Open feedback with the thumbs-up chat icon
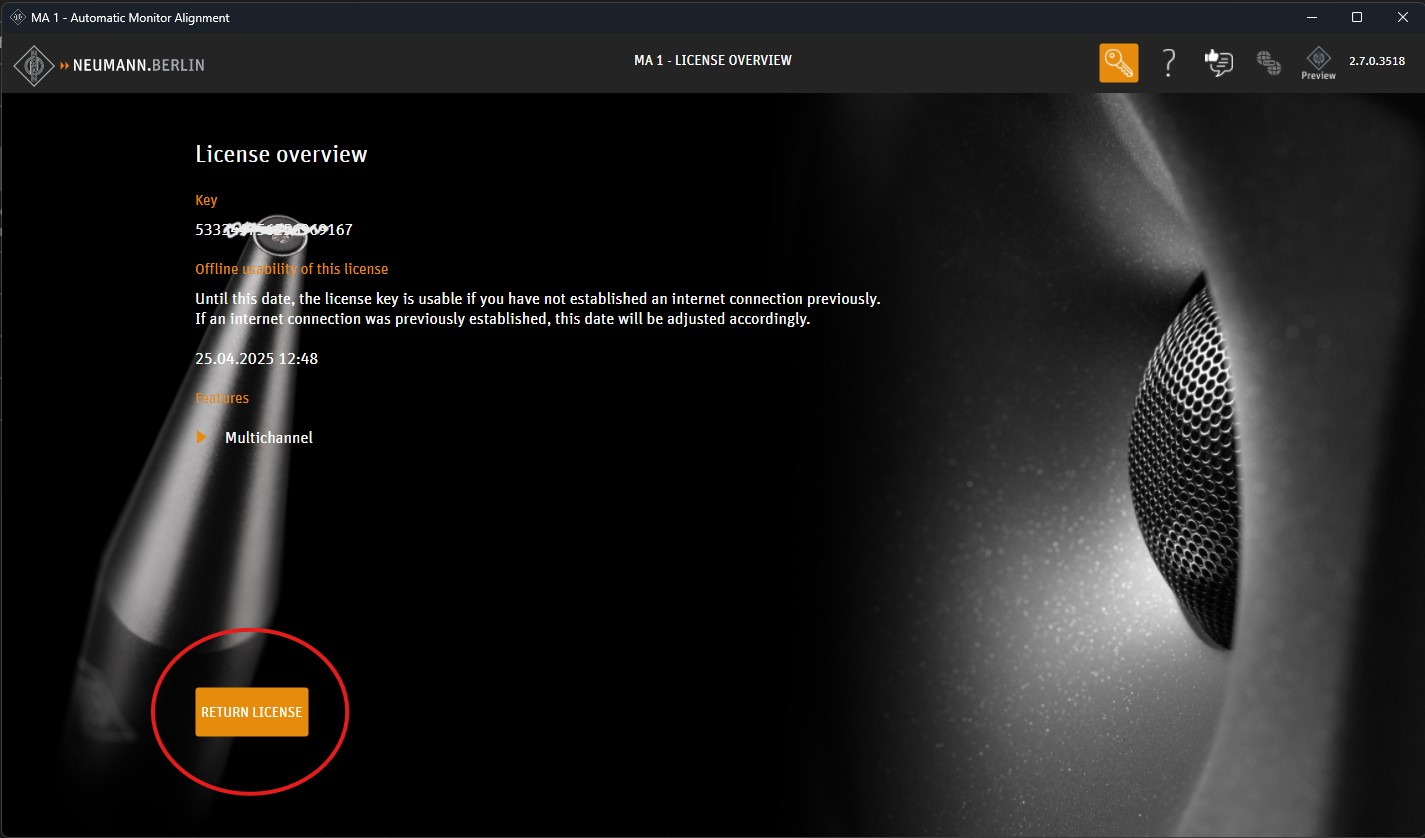1425x838 pixels. pyautogui.click(x=1218, y=63)
